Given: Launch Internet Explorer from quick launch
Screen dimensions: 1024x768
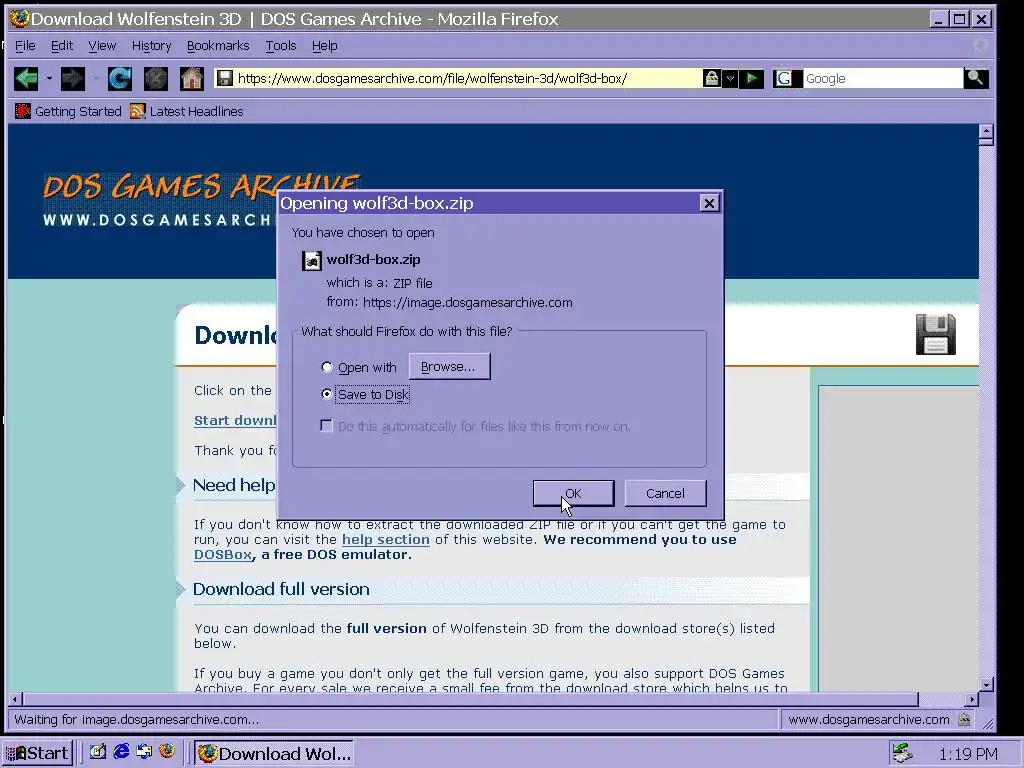Looking at the screenshot, I should [x=121, y=752].
